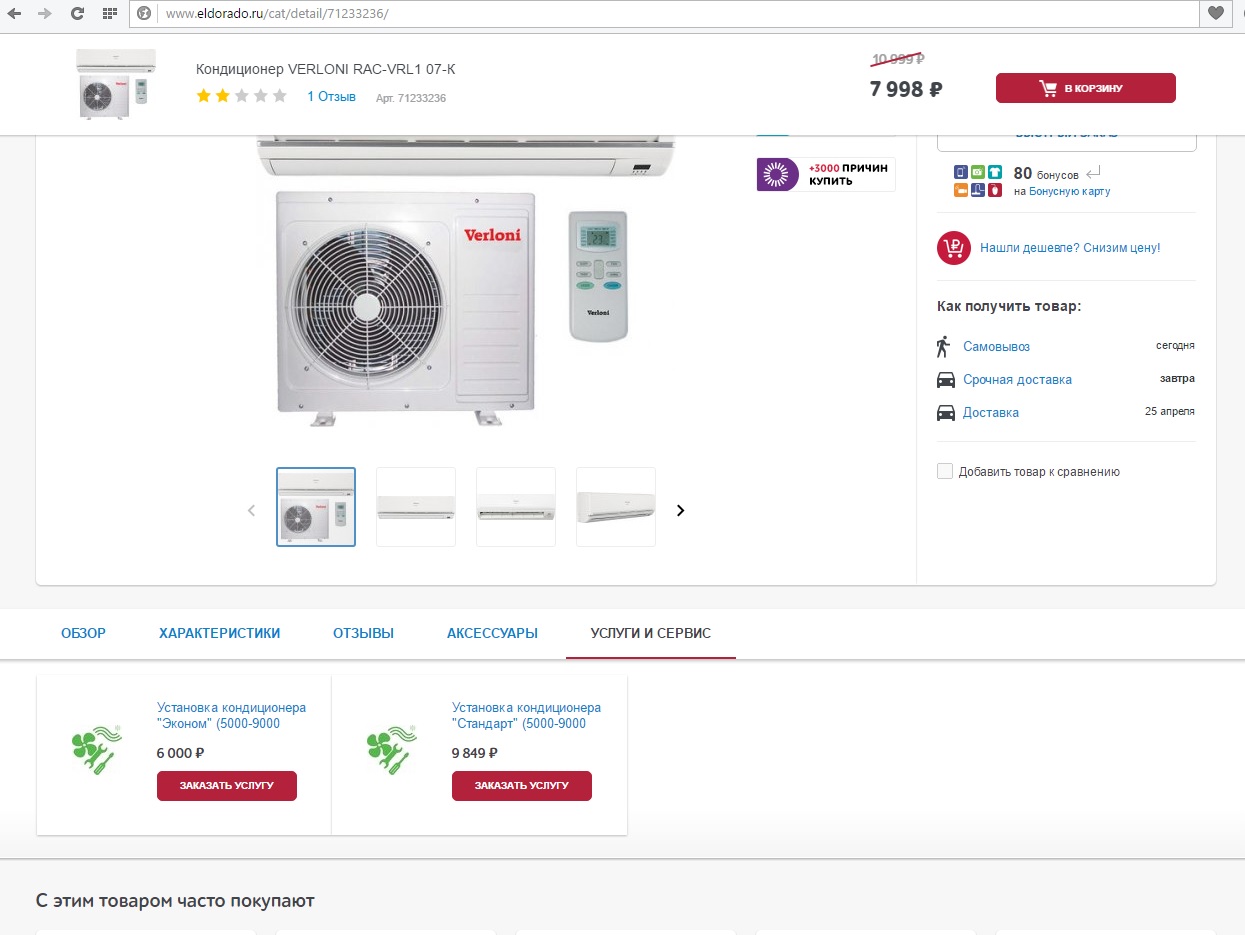
Task: Click the Эконом installation service icon
Action: [96, 749]
